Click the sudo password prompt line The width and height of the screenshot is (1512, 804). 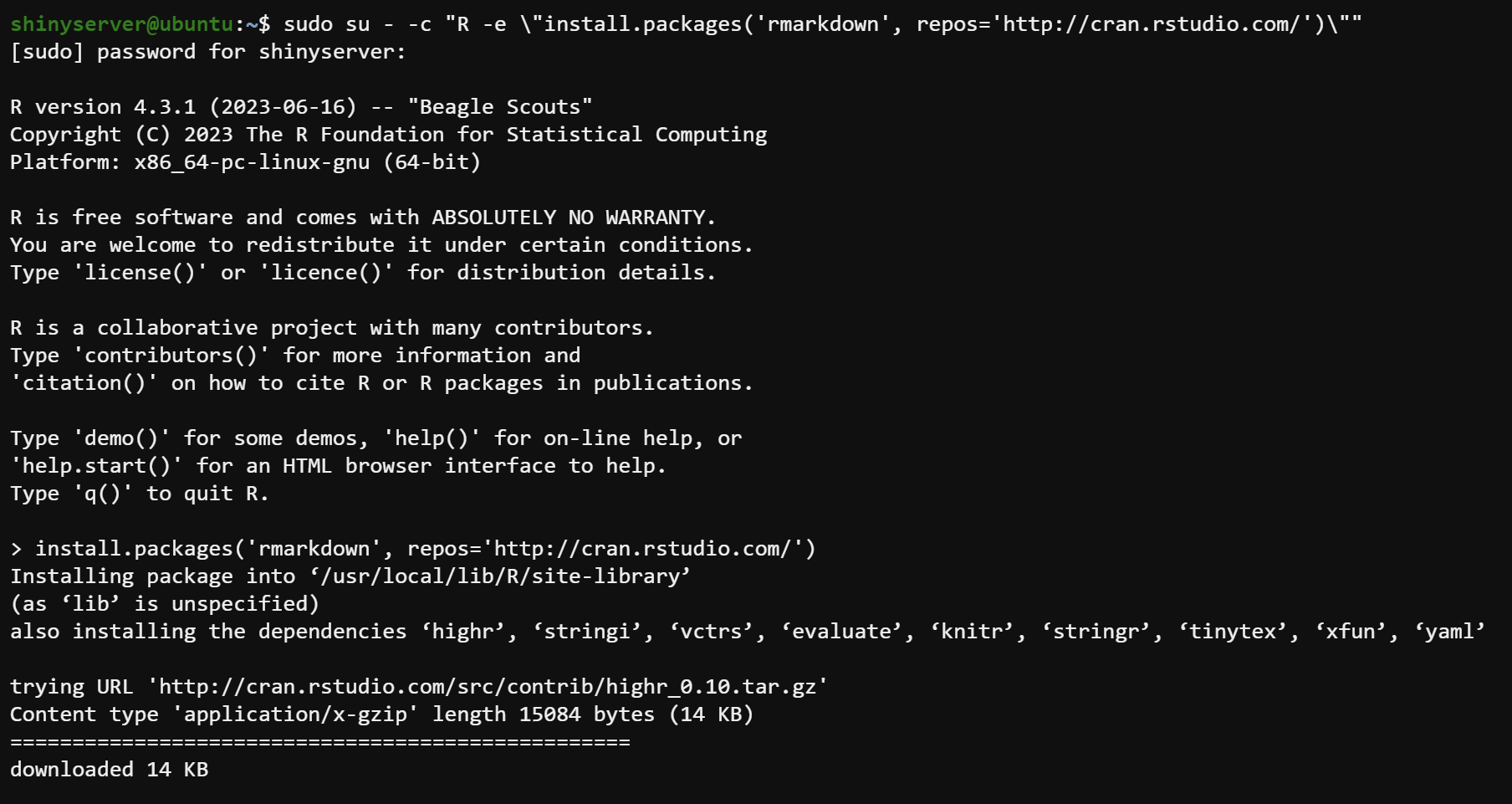pyautogui.click(x=207, y=52)
